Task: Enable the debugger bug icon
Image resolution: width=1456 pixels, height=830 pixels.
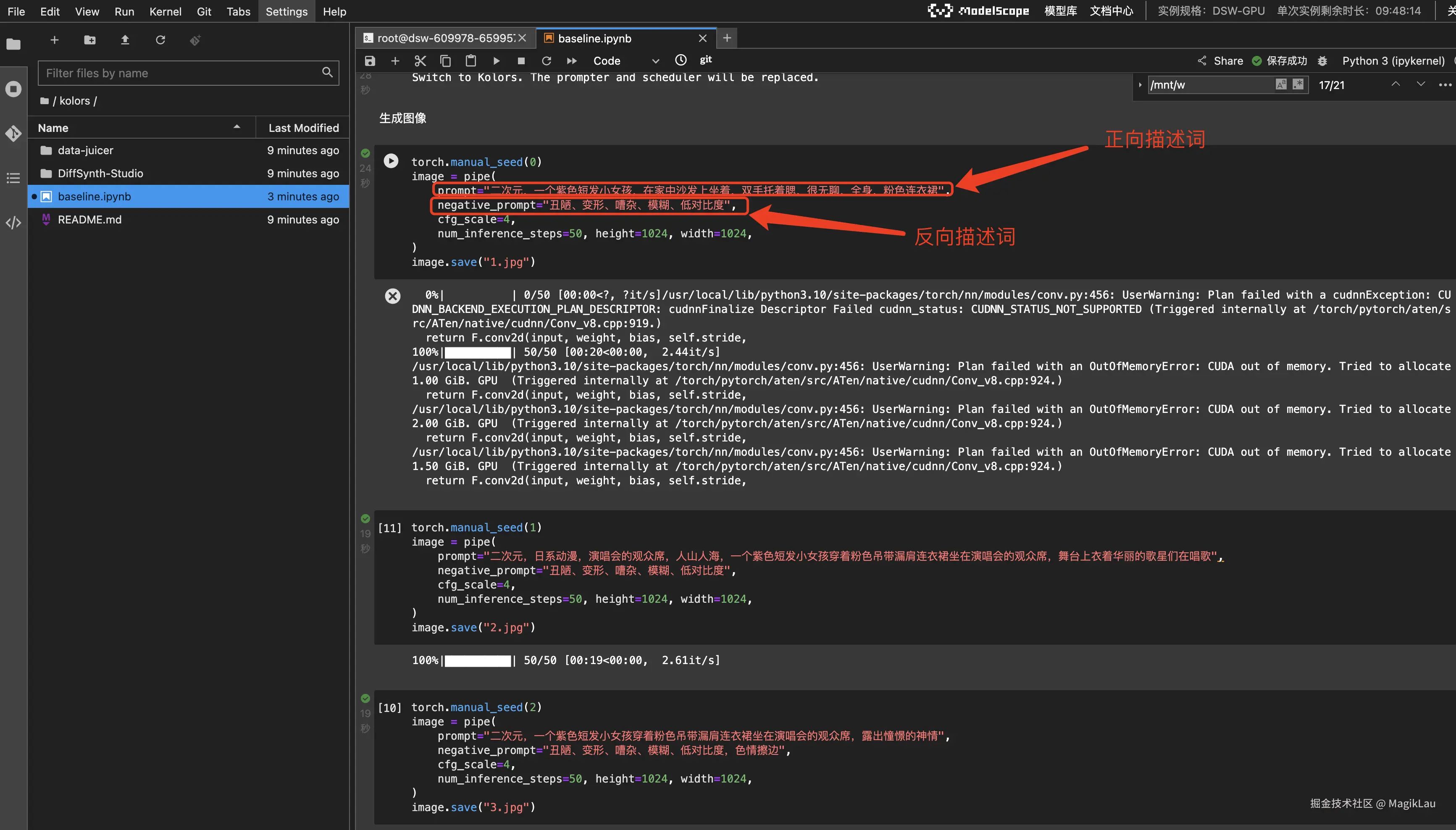Action: pos(1322,61)
